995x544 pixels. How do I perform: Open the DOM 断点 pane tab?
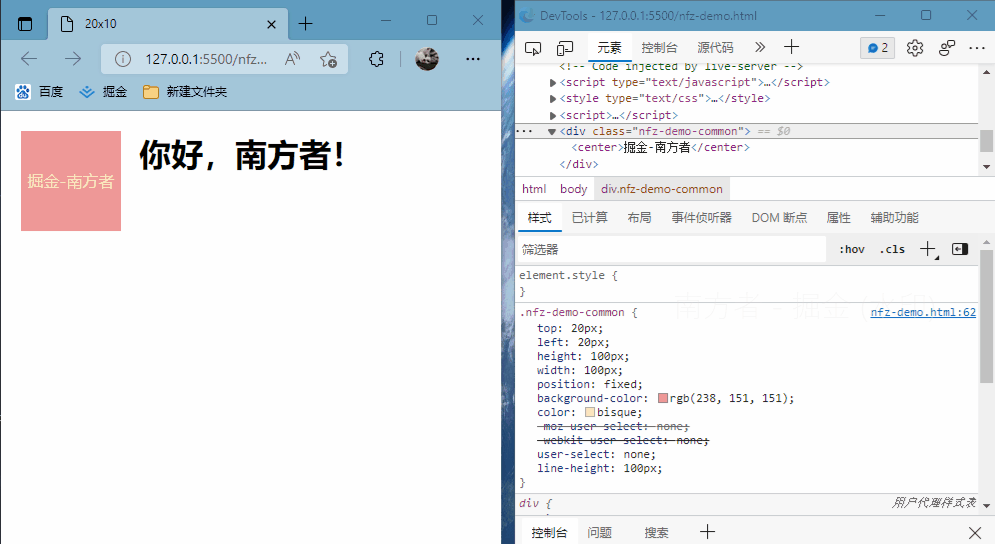tap(779, 218)
